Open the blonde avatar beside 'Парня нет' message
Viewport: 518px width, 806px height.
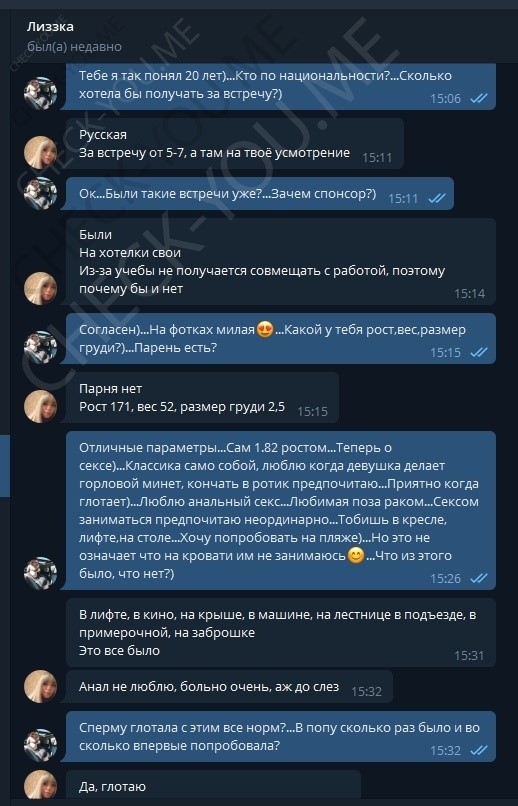(41, 407)
